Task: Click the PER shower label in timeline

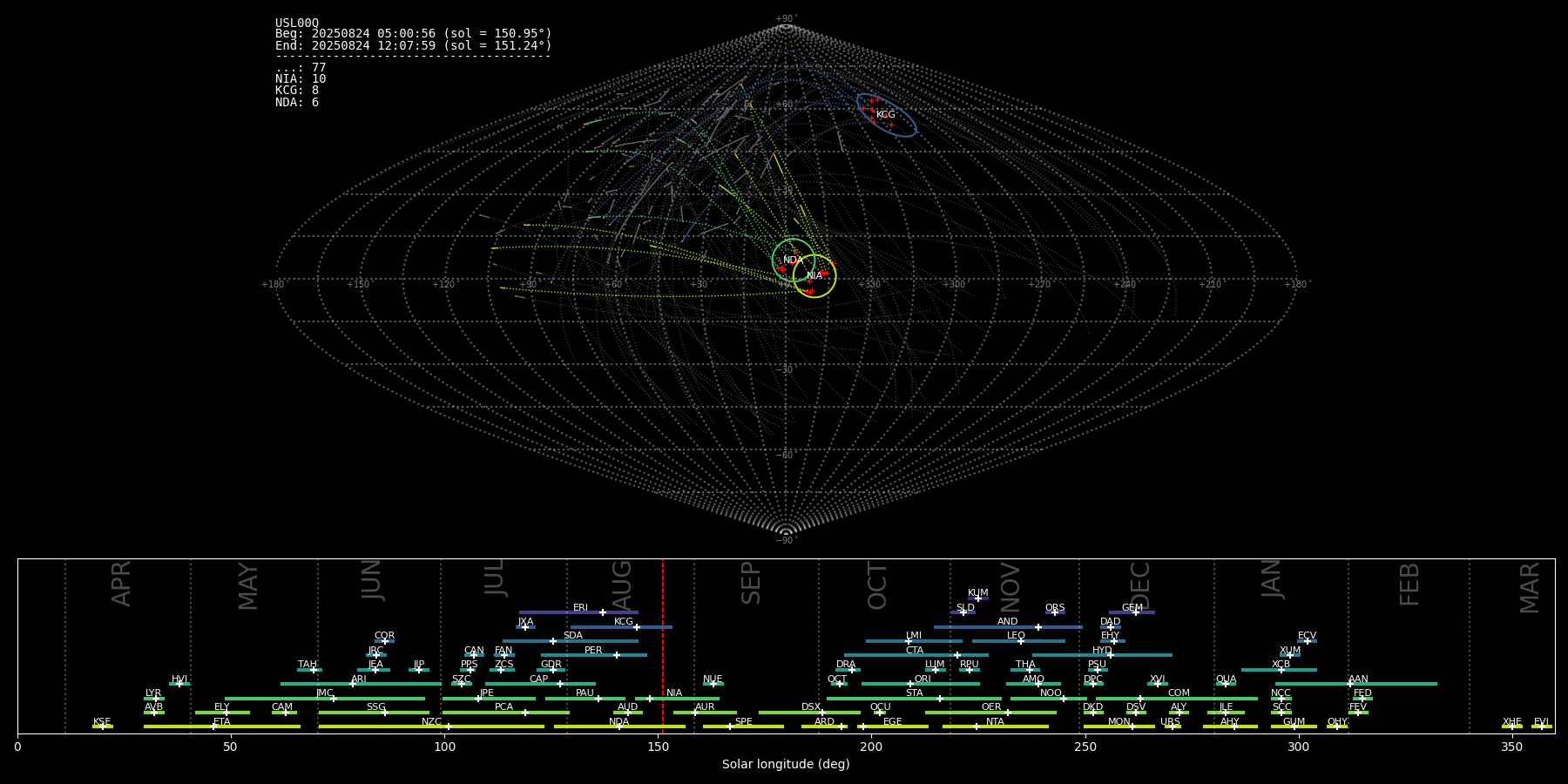Action: tap(593, 651)
